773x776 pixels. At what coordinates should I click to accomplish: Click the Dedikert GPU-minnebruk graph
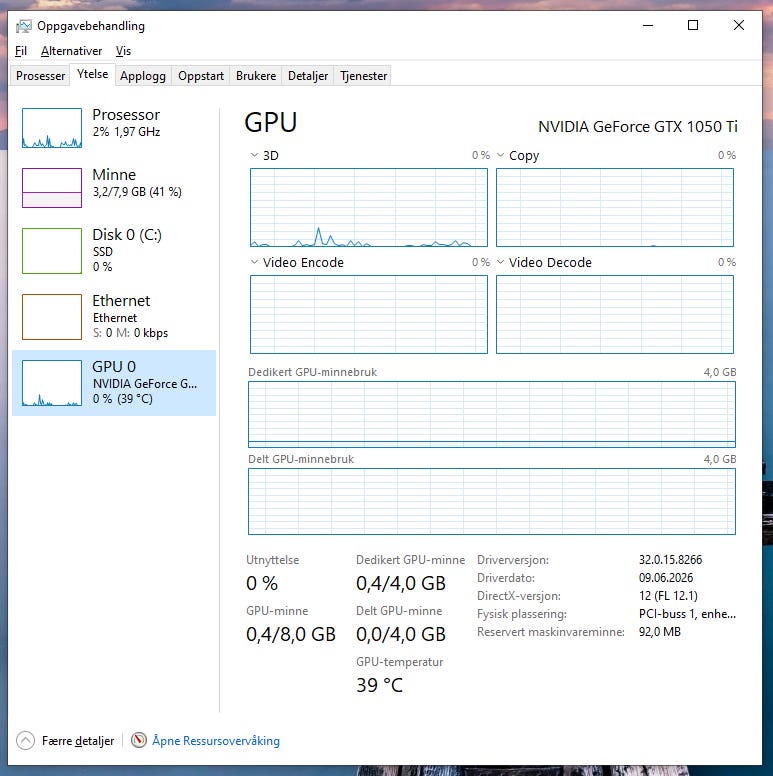(x=492, y=414)
